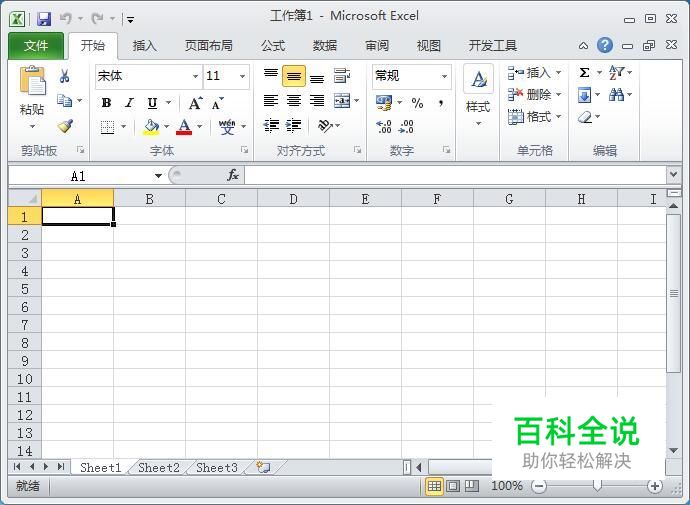Apply percent style

417,103
